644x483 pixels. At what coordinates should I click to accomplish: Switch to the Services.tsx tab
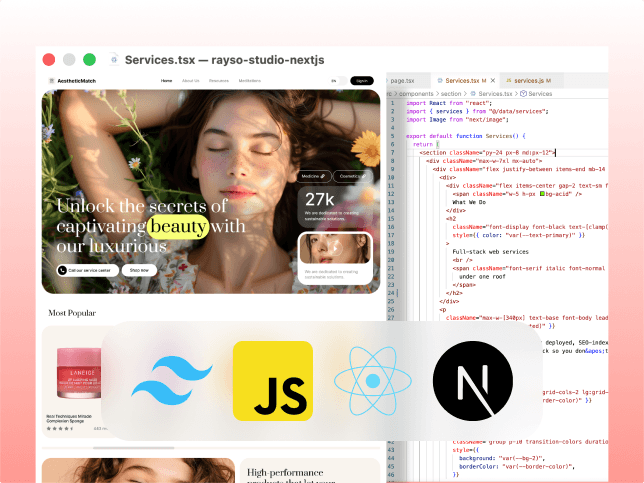pos(466,80)
